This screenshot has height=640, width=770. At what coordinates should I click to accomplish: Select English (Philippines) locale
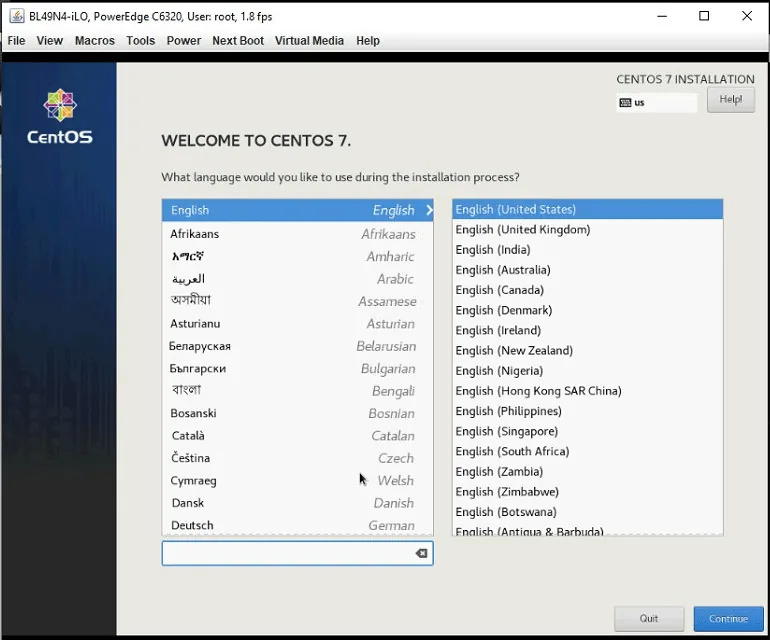point(587,411)
